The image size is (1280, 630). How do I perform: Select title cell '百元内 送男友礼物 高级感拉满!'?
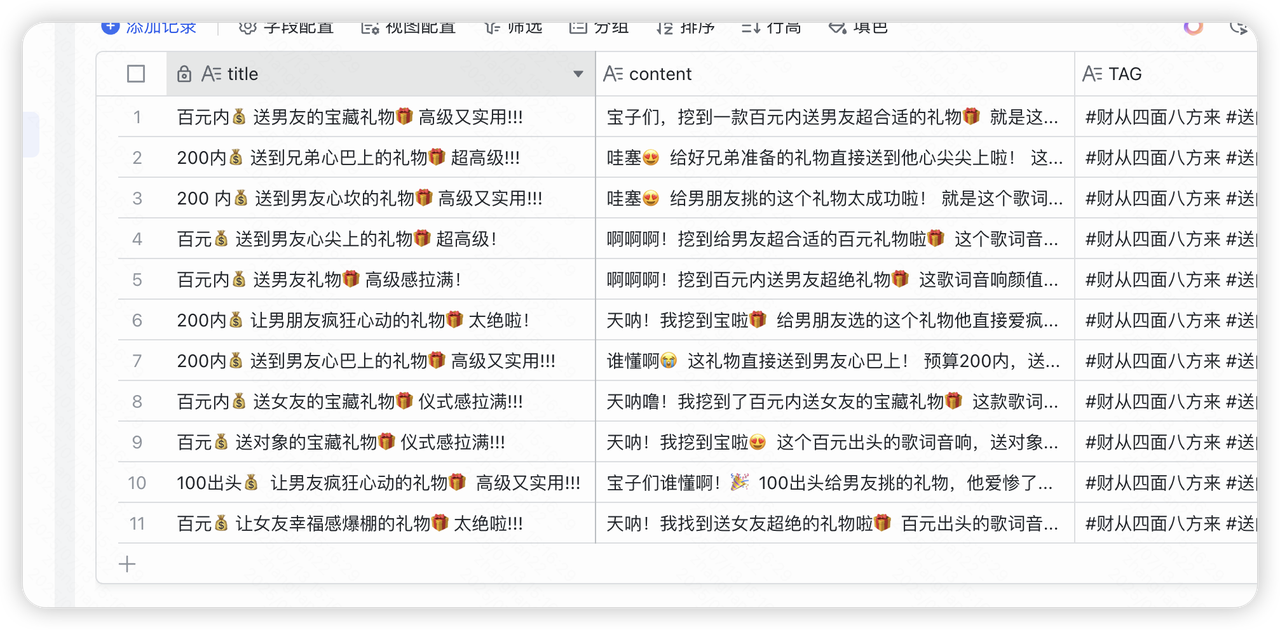coord(381,280)
